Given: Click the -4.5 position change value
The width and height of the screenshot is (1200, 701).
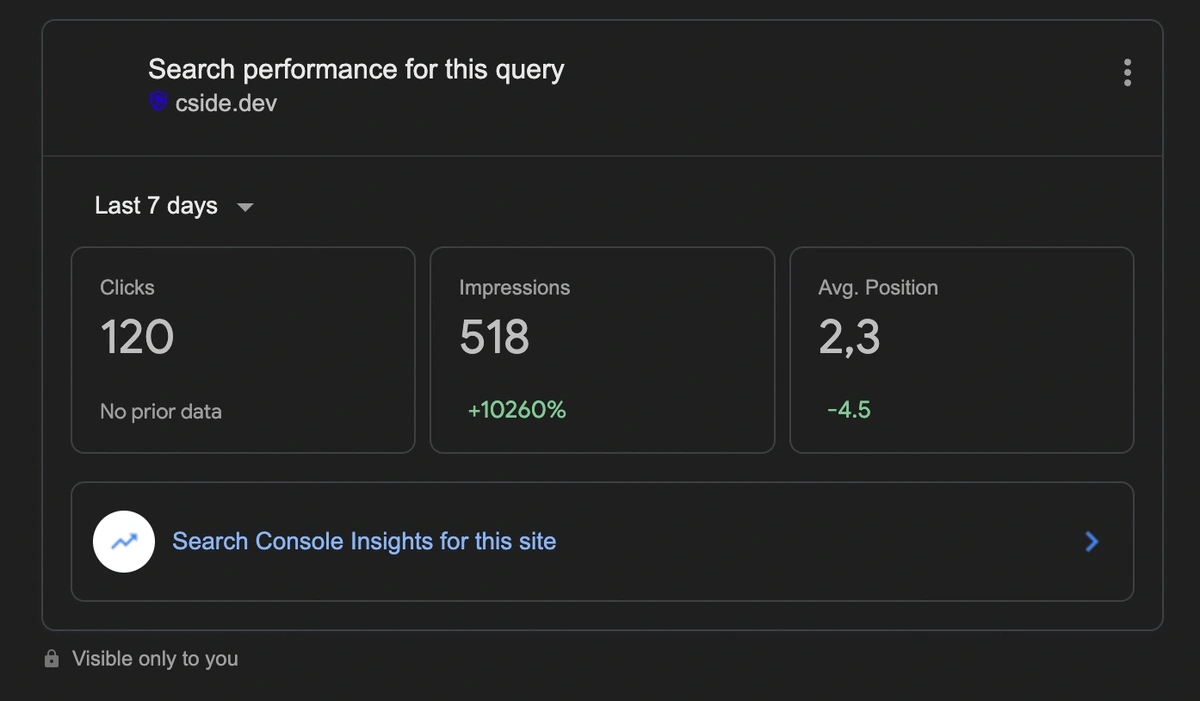Looking at the screenshot, I should 848,409.
